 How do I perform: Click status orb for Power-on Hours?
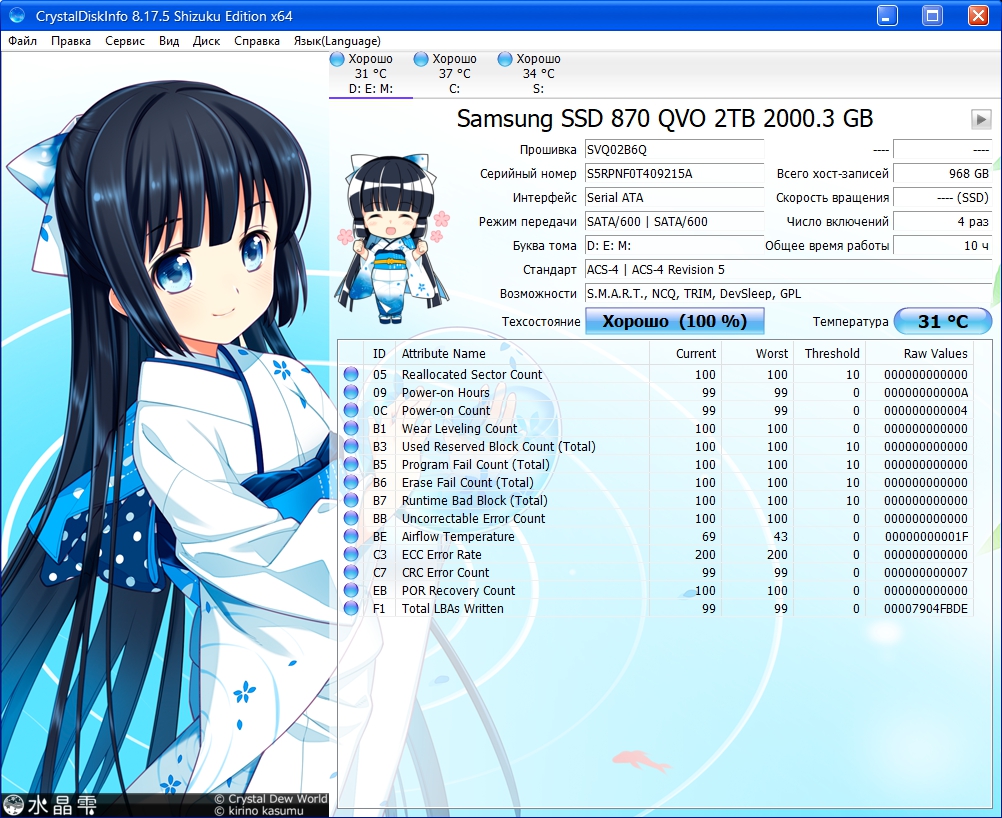point(351,392)
